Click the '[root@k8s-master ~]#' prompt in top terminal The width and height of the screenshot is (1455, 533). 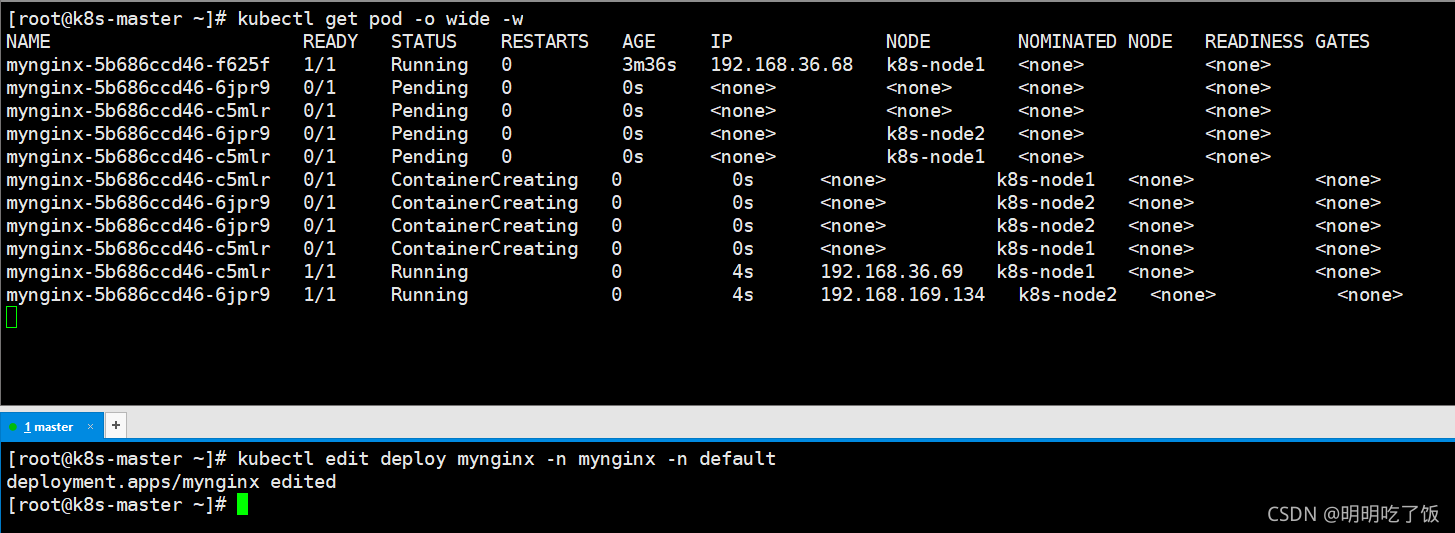[x=117, y=19]
